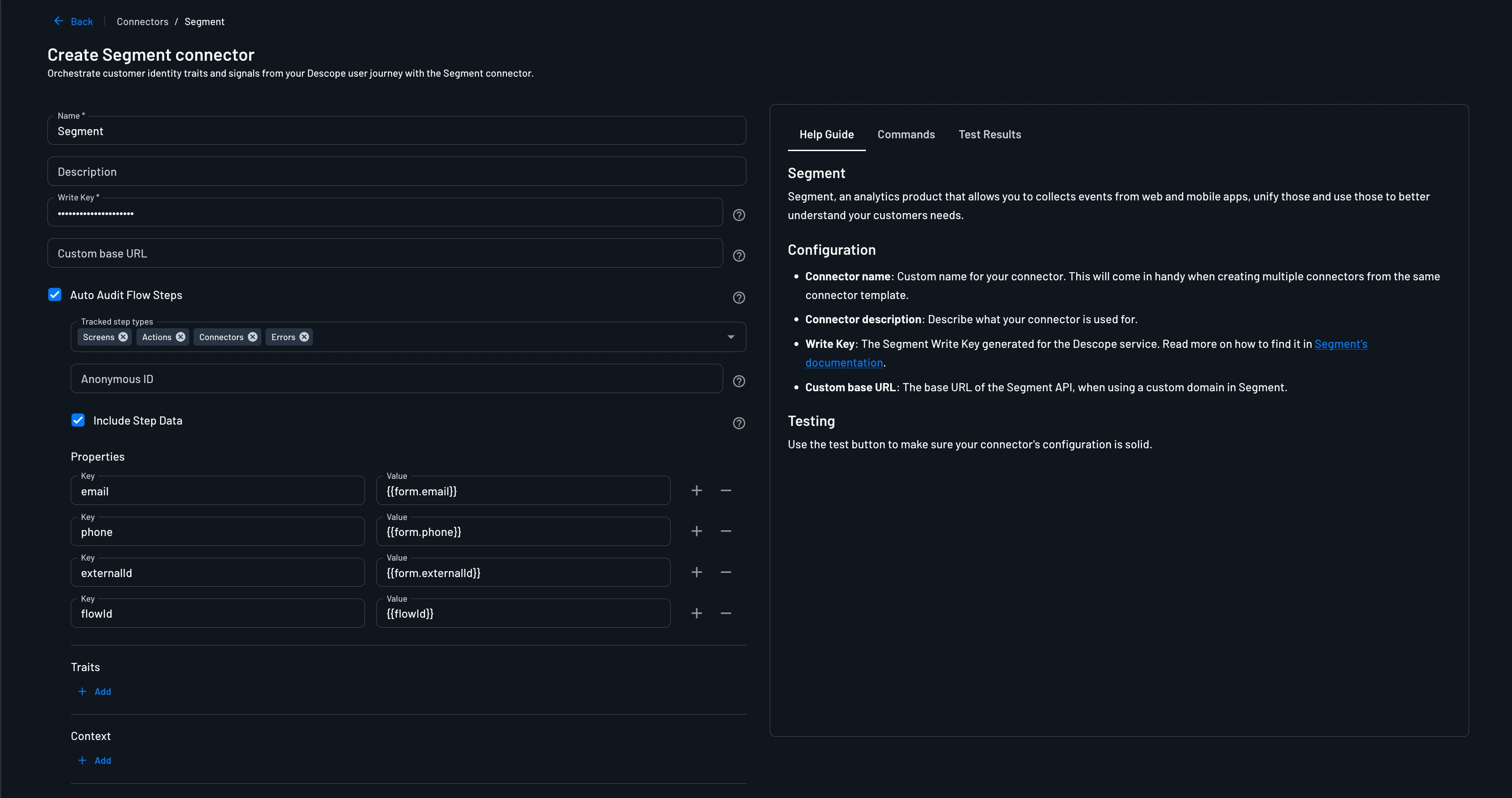This screenshot has height=798, width=1512.
Task: Show Include Step Data help icon
Action: 739,423
